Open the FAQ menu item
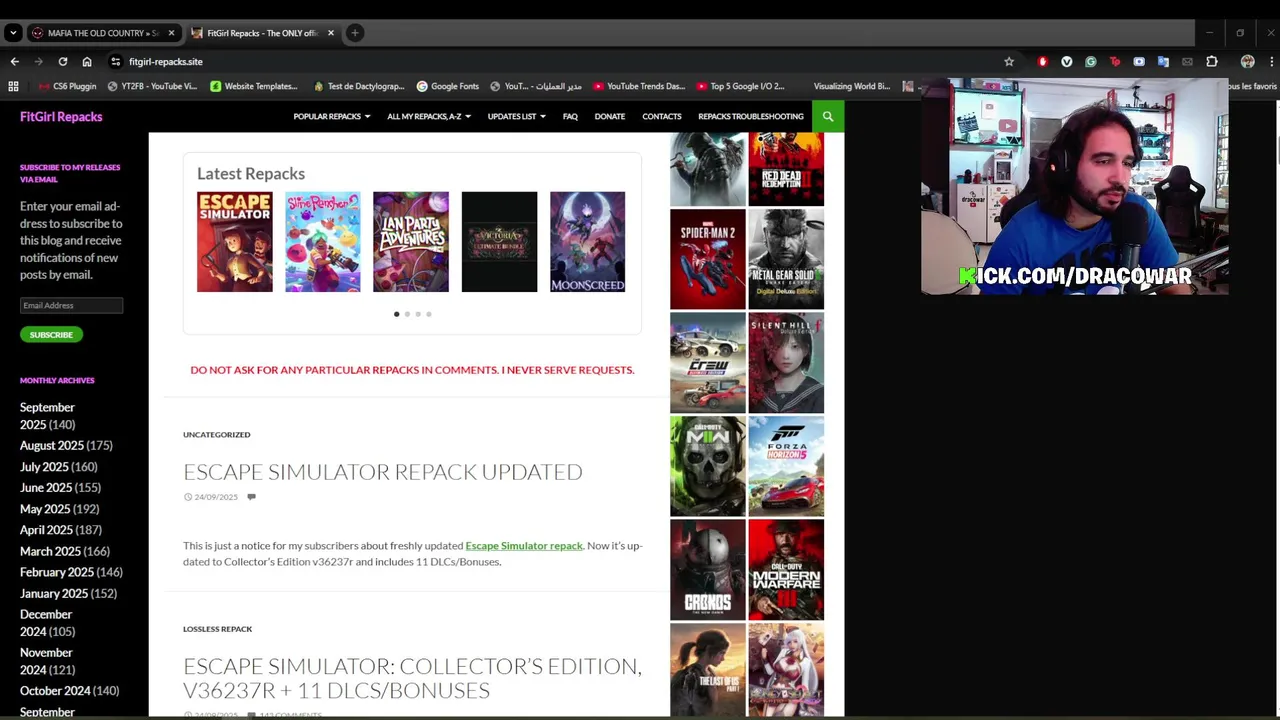This screenshot has height=720, width=1280. pyautogui.click(x=570, y=117)
